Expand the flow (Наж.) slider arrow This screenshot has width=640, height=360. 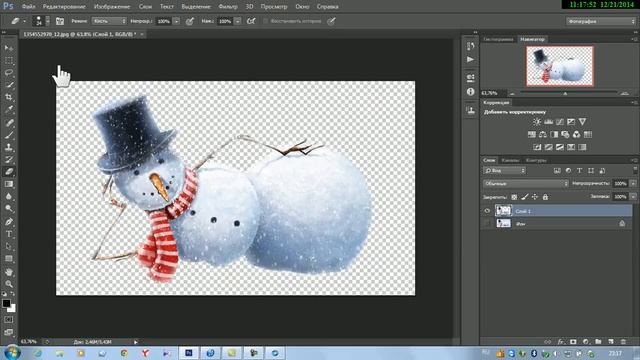pos(238,21)
